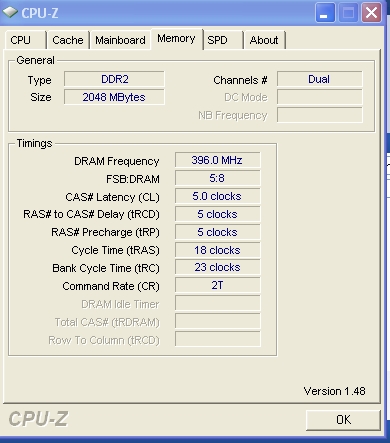Click the RAS# Precharge (tRP) label
Viewport: 390px width, 443px height.
(105, 232)
